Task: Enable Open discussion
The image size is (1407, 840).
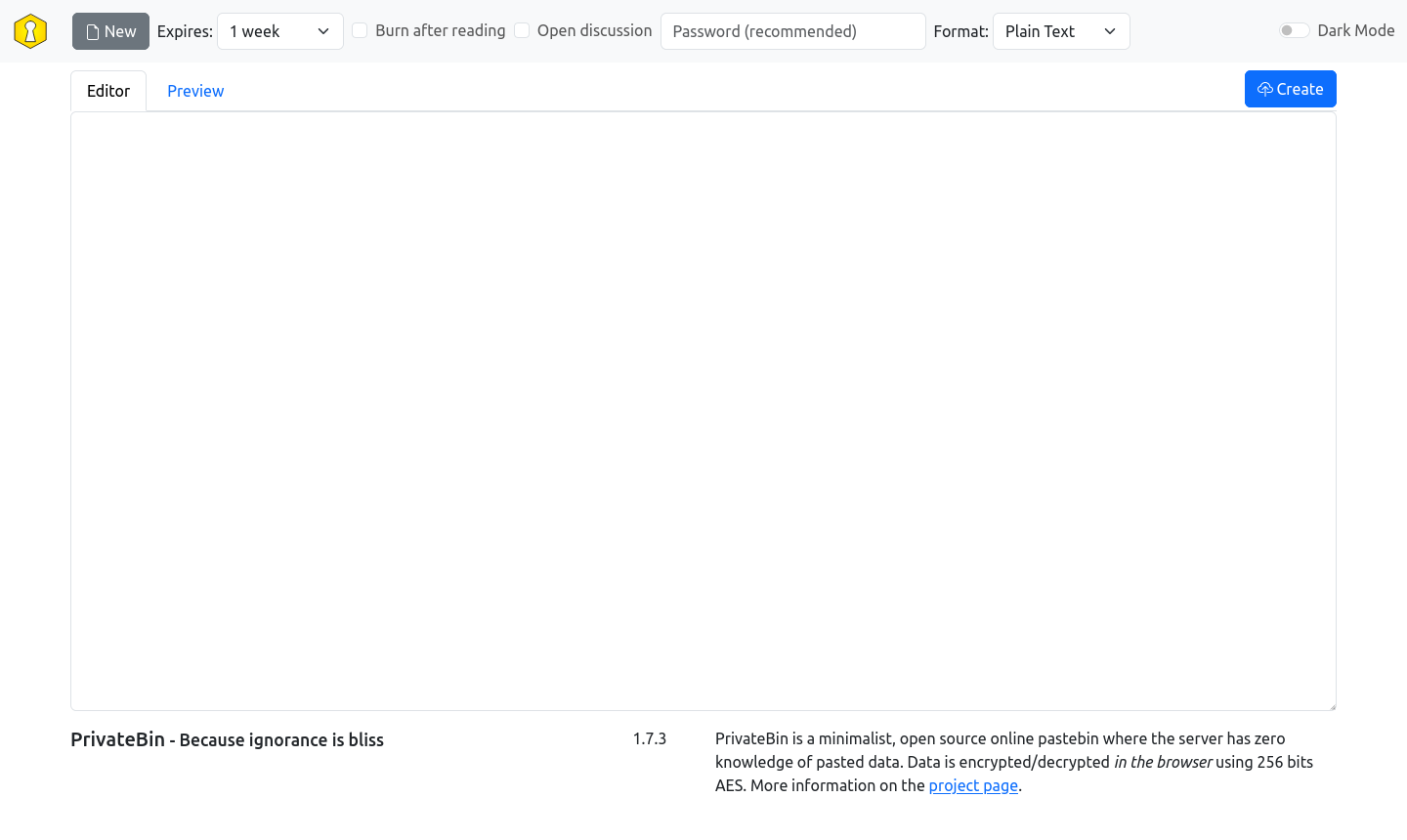Action: [x=522, y=30]
